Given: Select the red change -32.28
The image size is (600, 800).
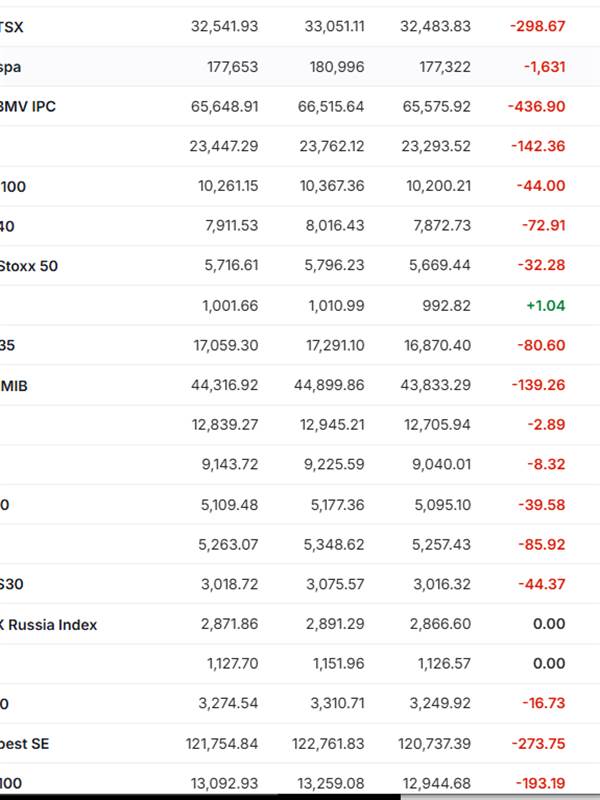Looking at the screenshot, I should tap(541, 265).
